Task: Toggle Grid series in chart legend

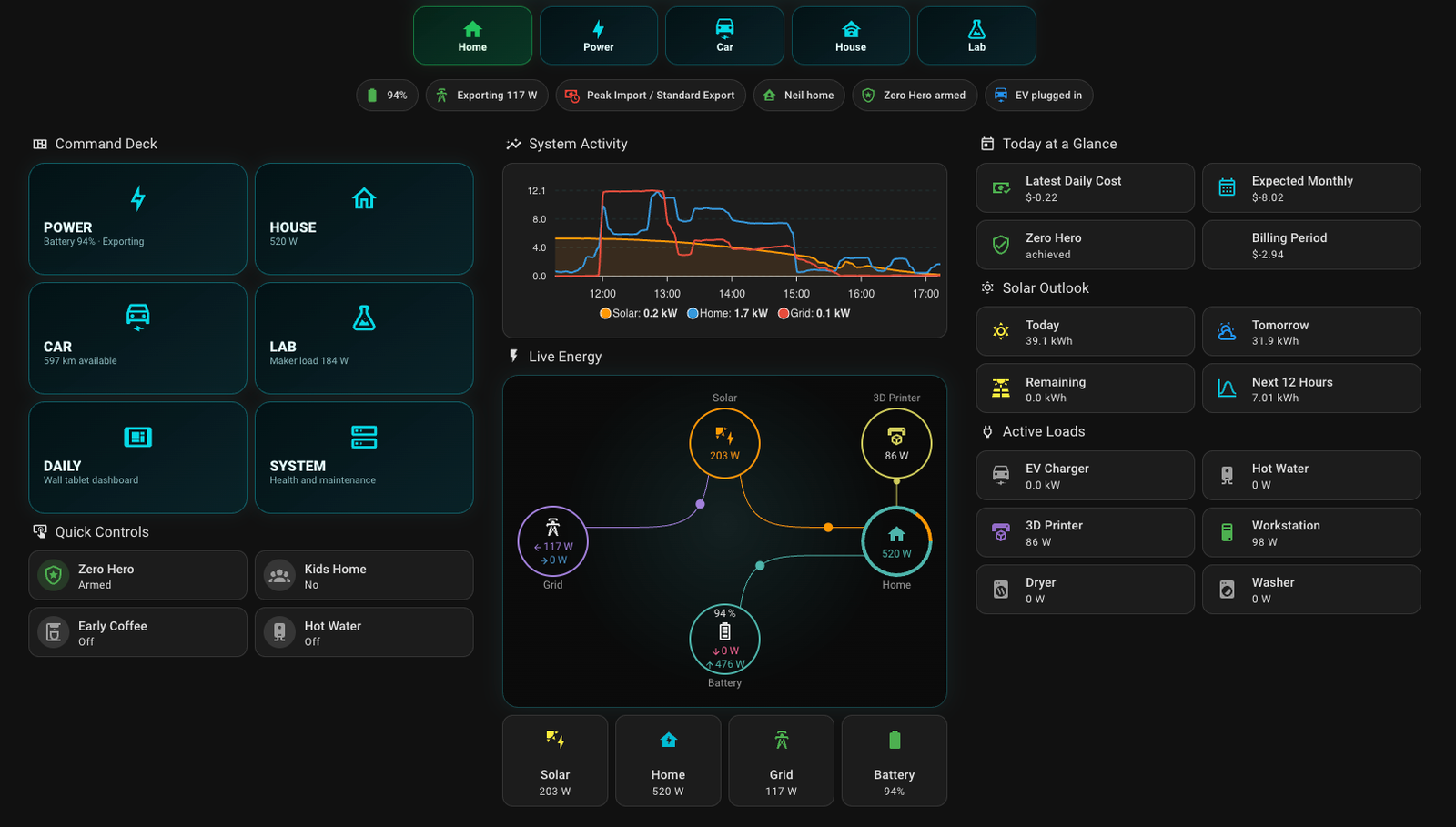Action: pyautogui.click(x=814, y=313)
